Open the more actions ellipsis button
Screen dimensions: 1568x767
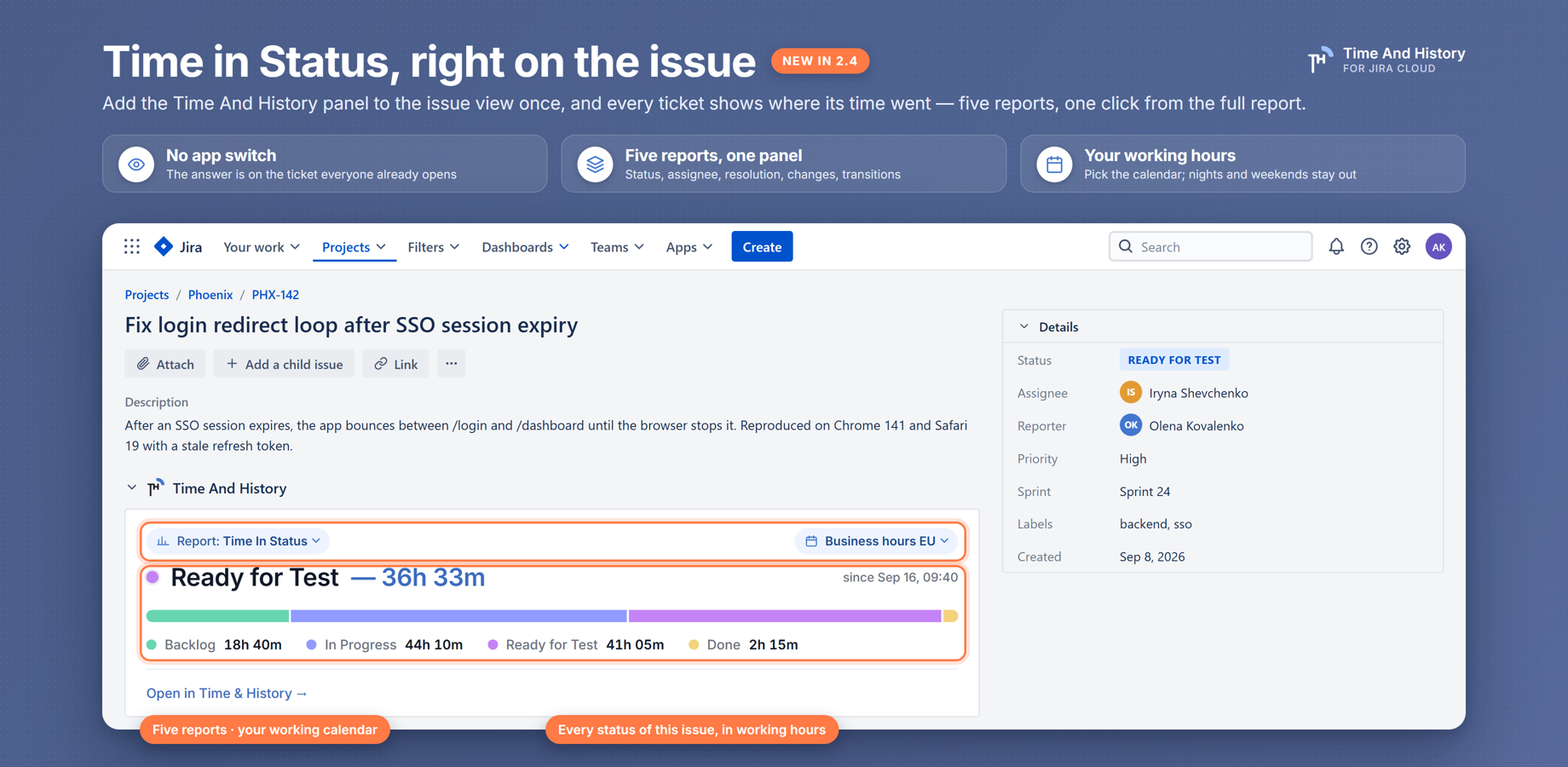pos(451,364)
